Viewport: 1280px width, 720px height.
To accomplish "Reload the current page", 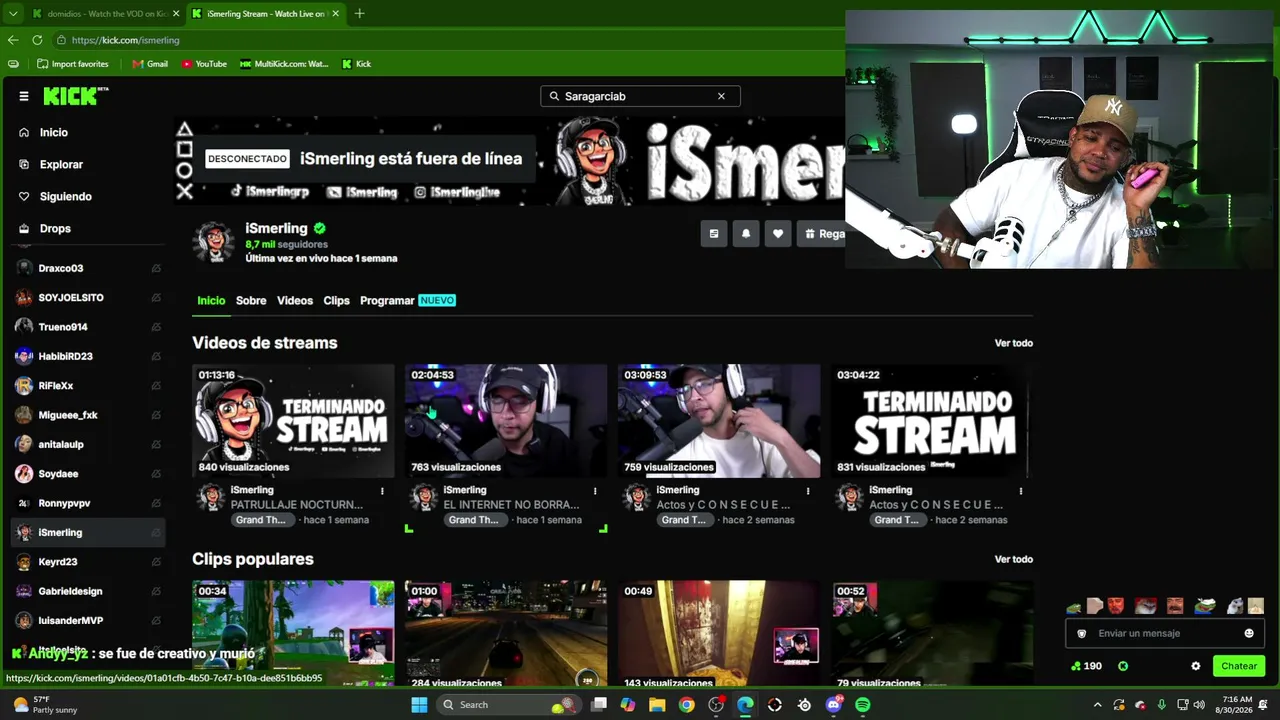I will click(37, 40).
